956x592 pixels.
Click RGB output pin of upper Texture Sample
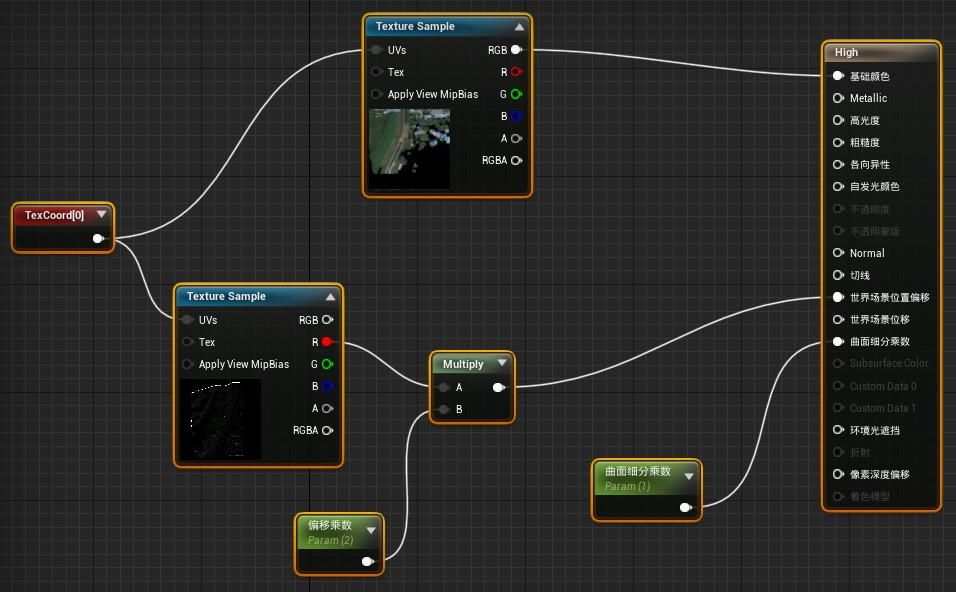(x=516, y=50)
